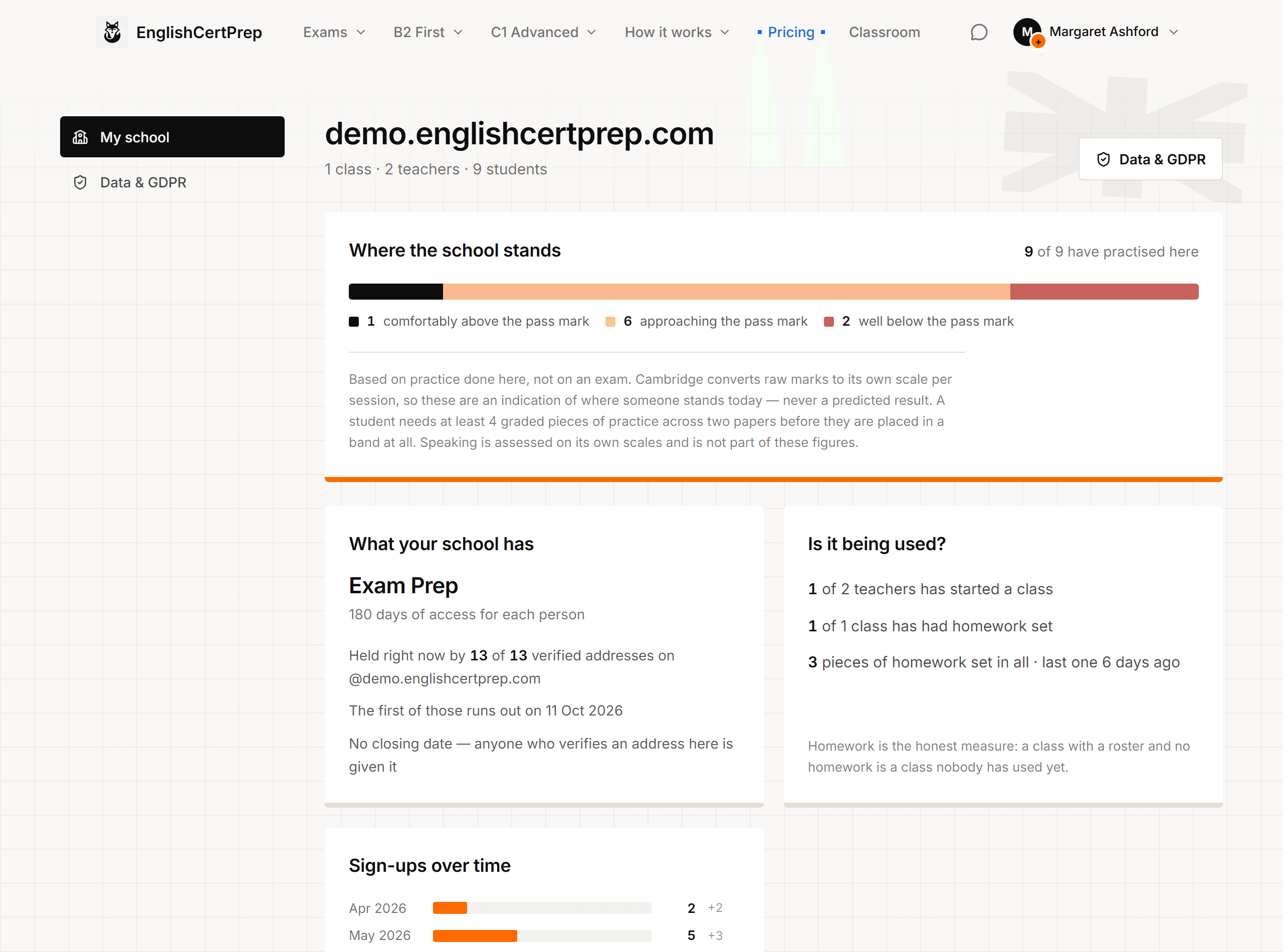This screenshot has width=1283, height=952.
Task: Click '3 pieces of homework set in all' line
Action: tap(994, 663)
